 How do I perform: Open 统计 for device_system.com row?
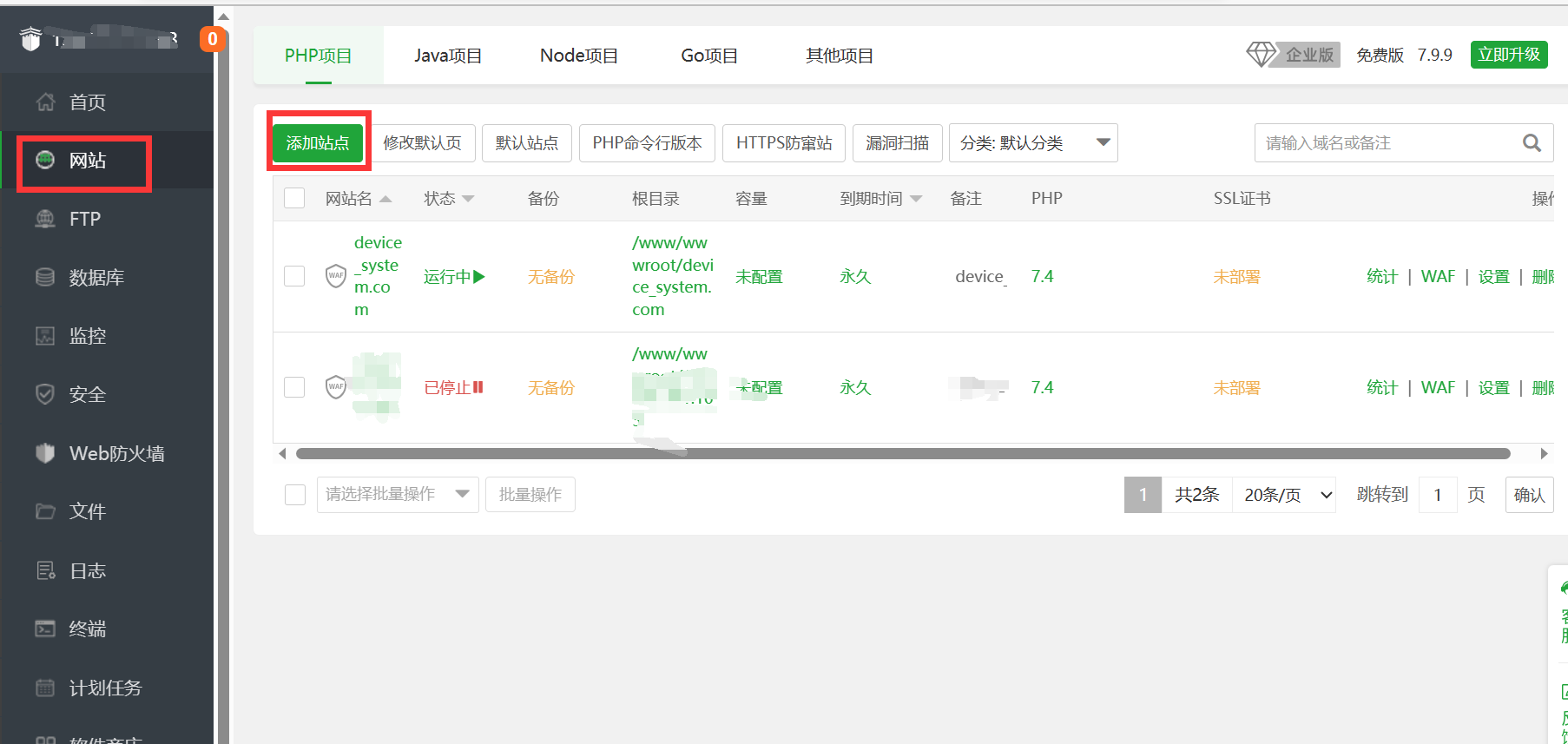1382,277
